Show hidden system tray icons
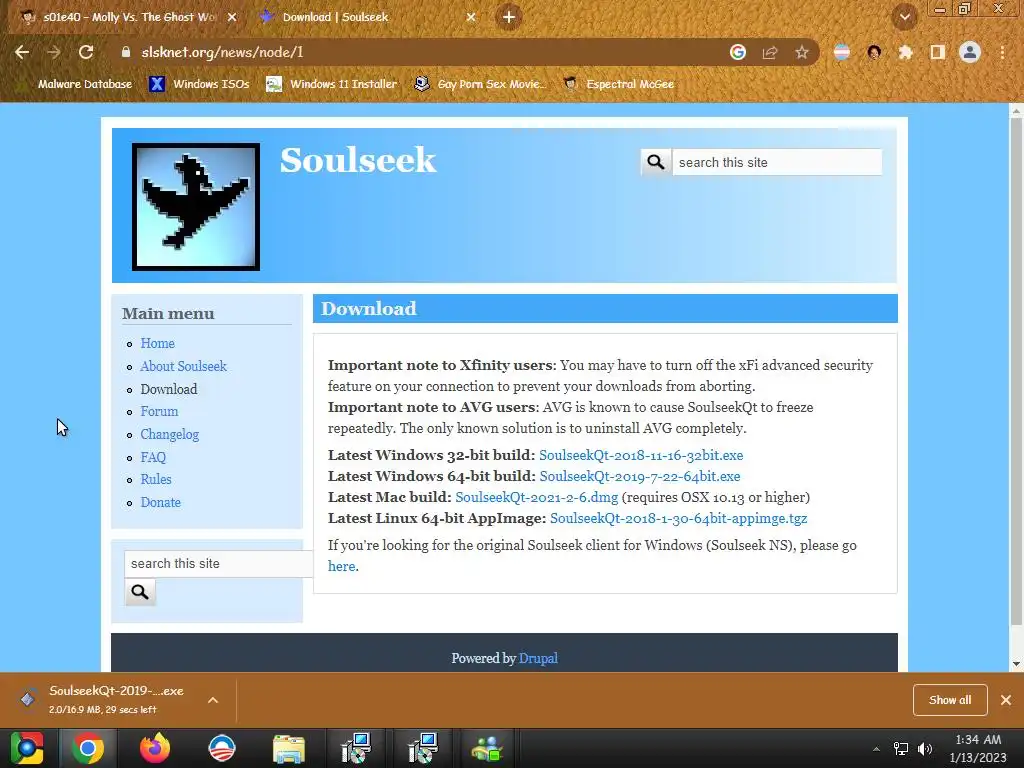 coord(876,749)
